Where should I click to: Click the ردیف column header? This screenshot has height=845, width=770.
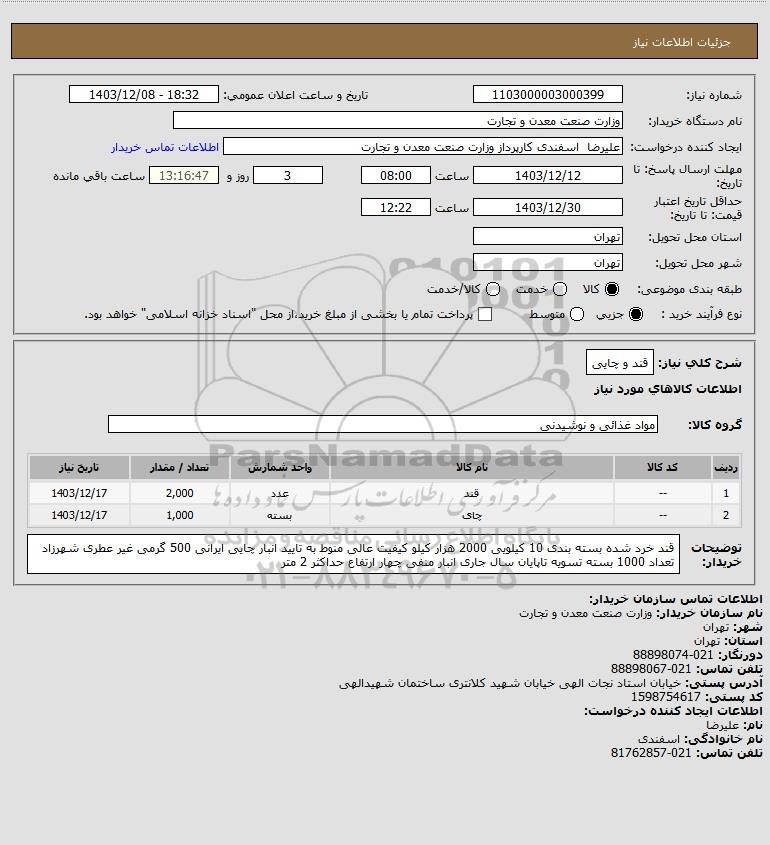[726, 467]
